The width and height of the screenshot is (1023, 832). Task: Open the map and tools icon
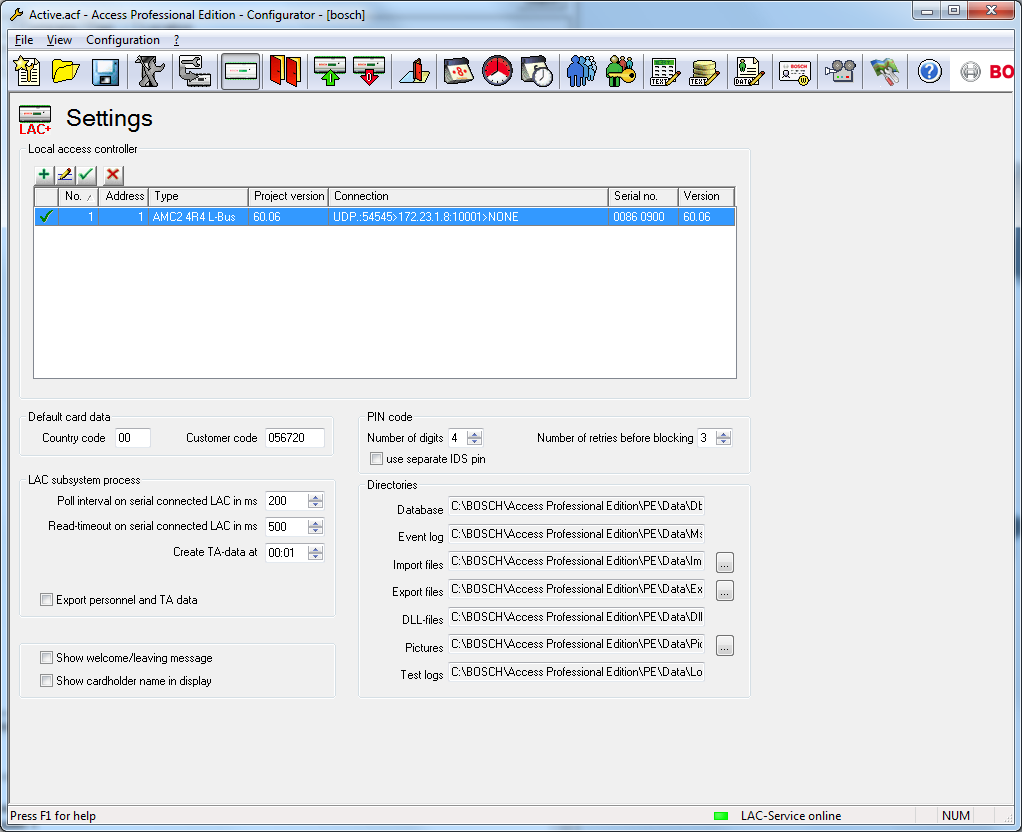(885, 71)
